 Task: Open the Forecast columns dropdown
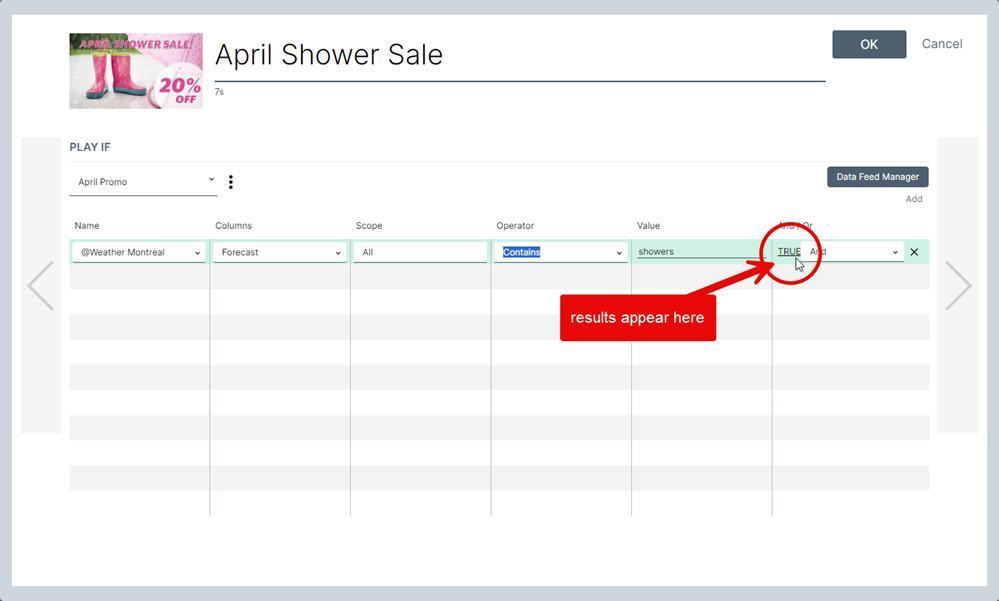click(x=279, y=252)
